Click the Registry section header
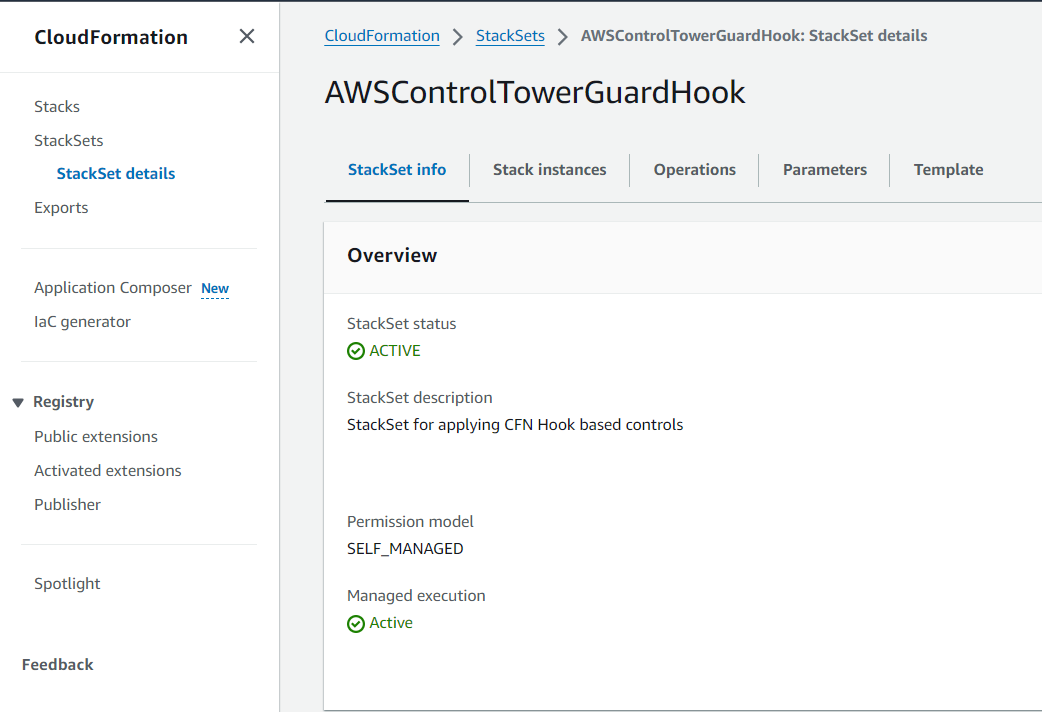Image resolution: width=1042 pixels, height=712 pixels. tap(64, 402)
